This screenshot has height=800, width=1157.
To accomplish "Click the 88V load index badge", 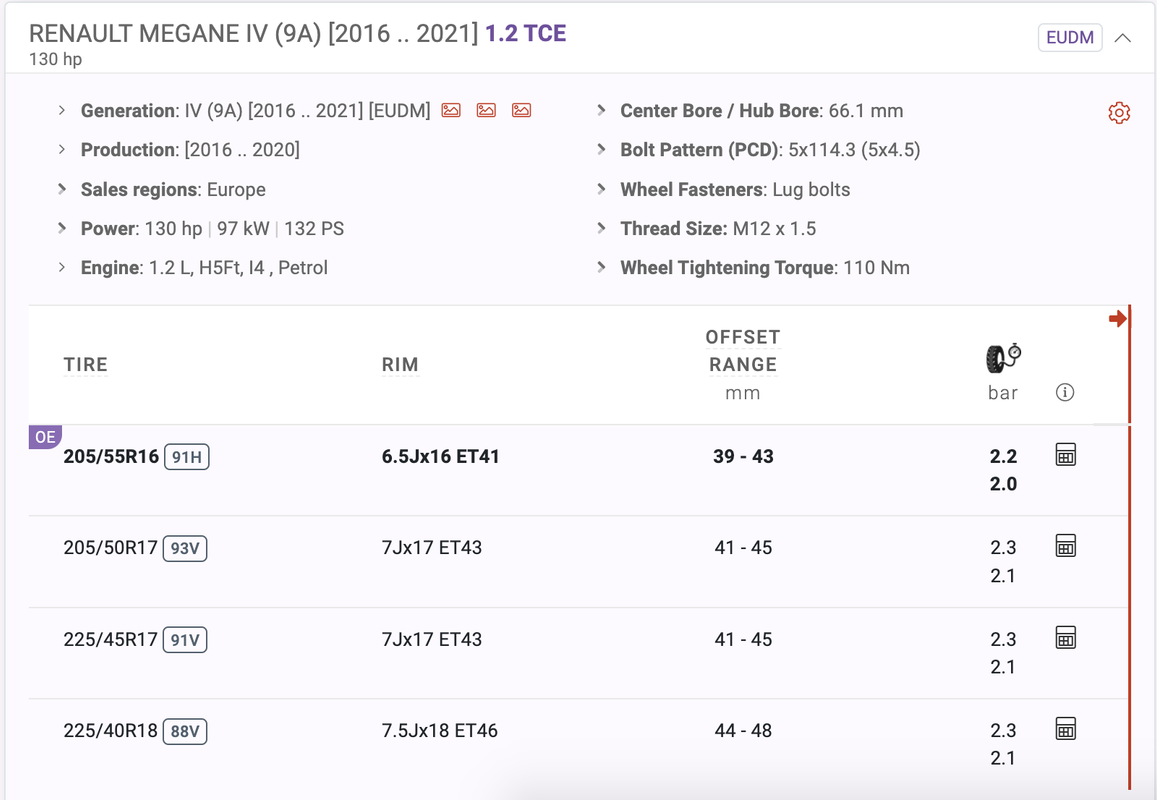I will [x=184, y=731].
